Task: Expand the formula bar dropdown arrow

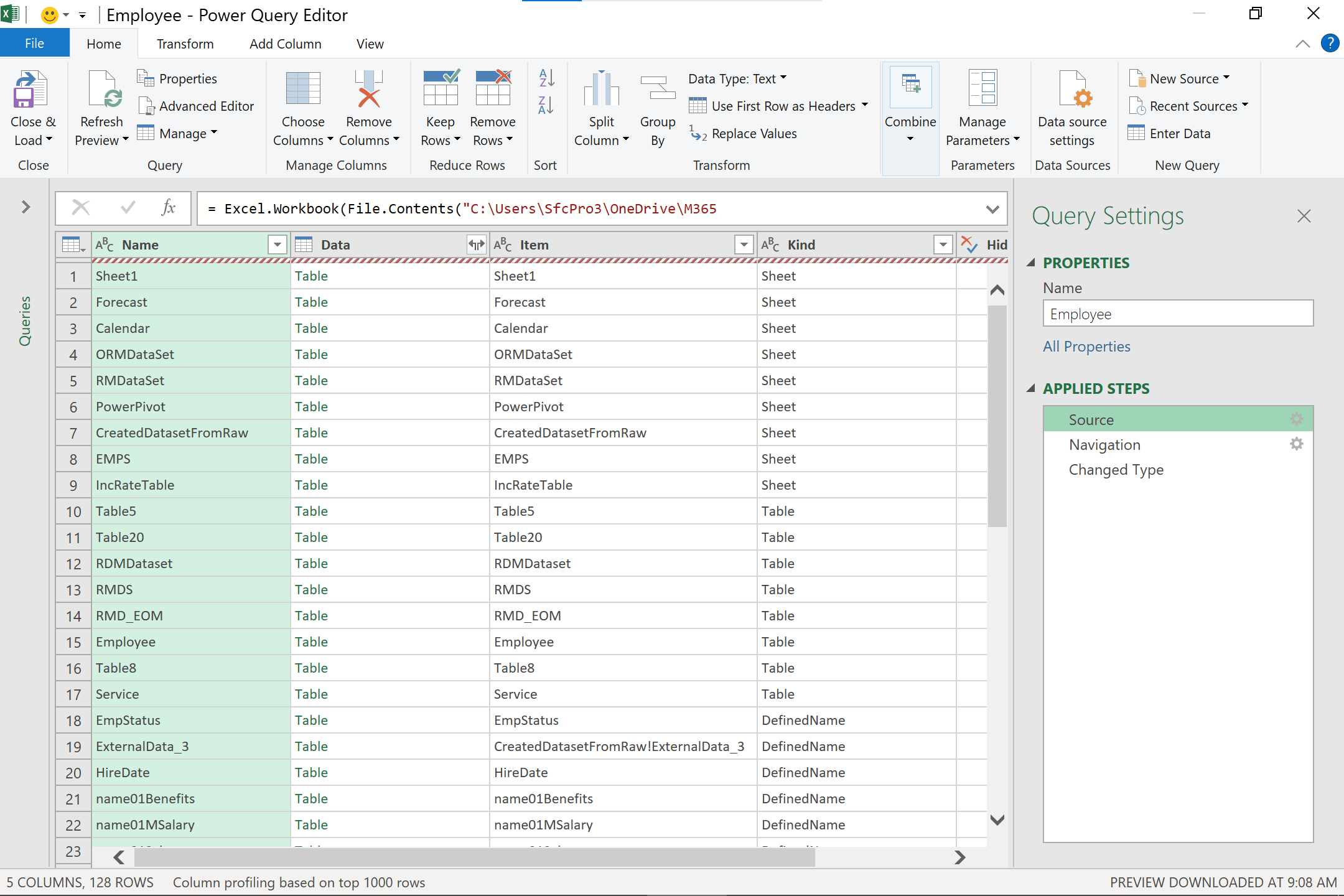Action: 992,209
